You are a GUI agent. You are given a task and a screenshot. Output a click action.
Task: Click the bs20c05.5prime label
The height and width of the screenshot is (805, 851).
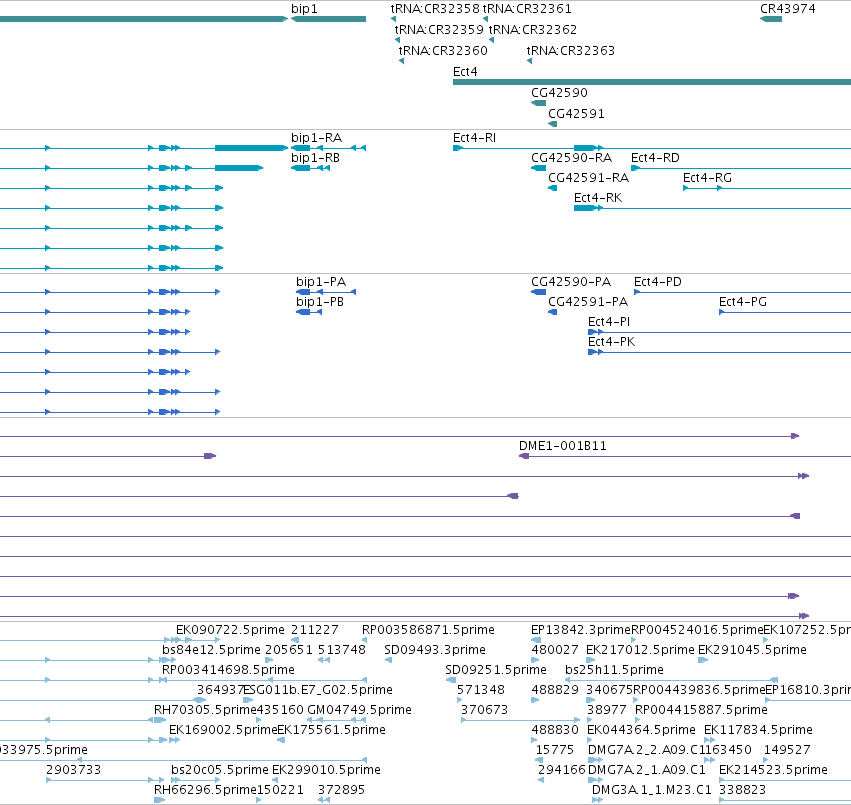pyautogui.click(x=220, y=770)
